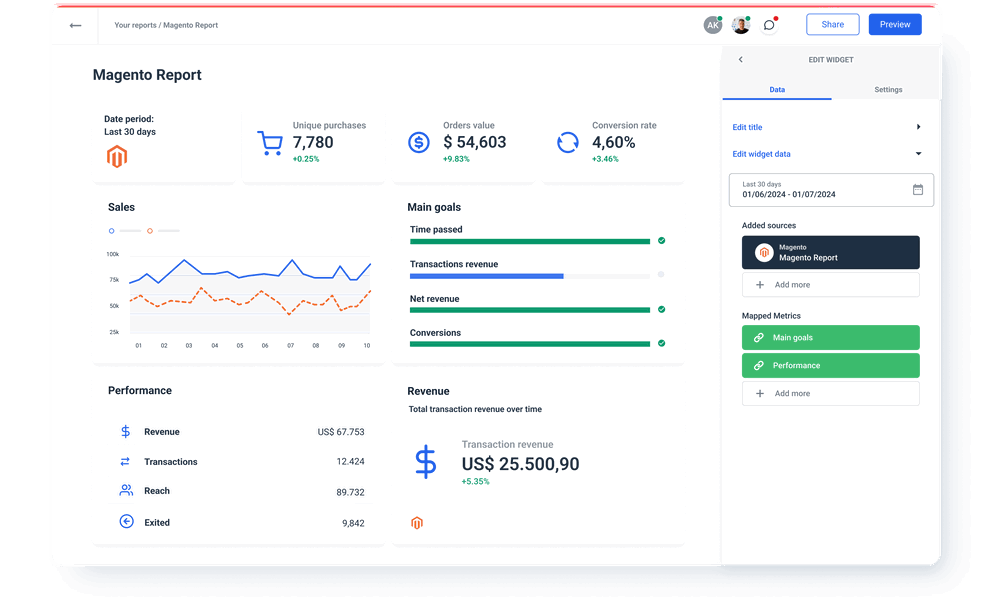Click the dollar icon next to Orders value

[x=418, y=140]
